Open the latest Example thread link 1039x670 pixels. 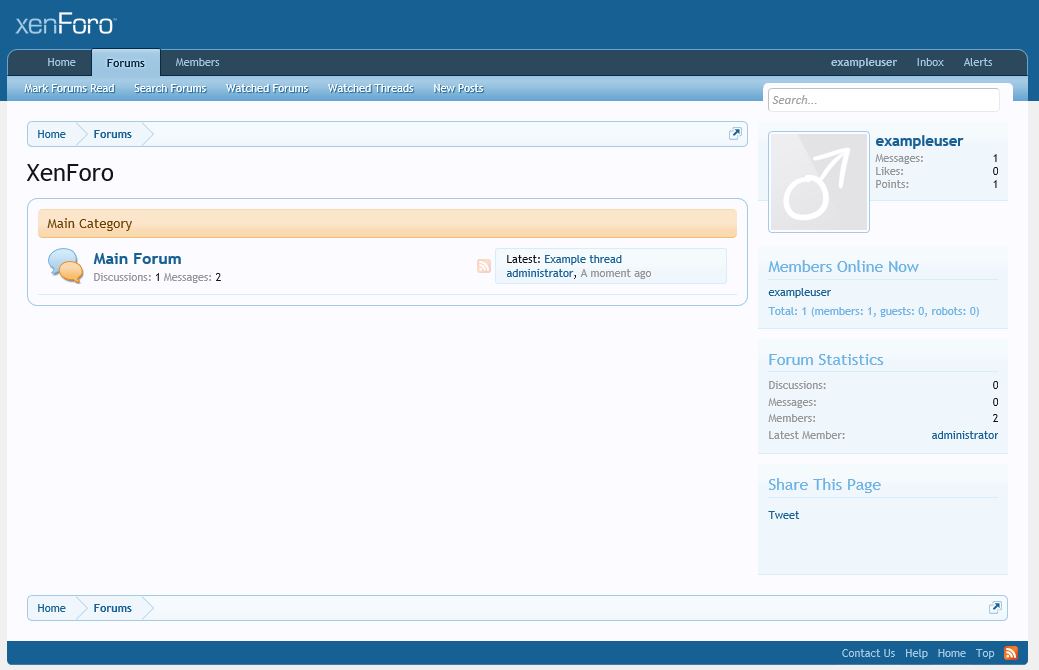tap(582, 259)
